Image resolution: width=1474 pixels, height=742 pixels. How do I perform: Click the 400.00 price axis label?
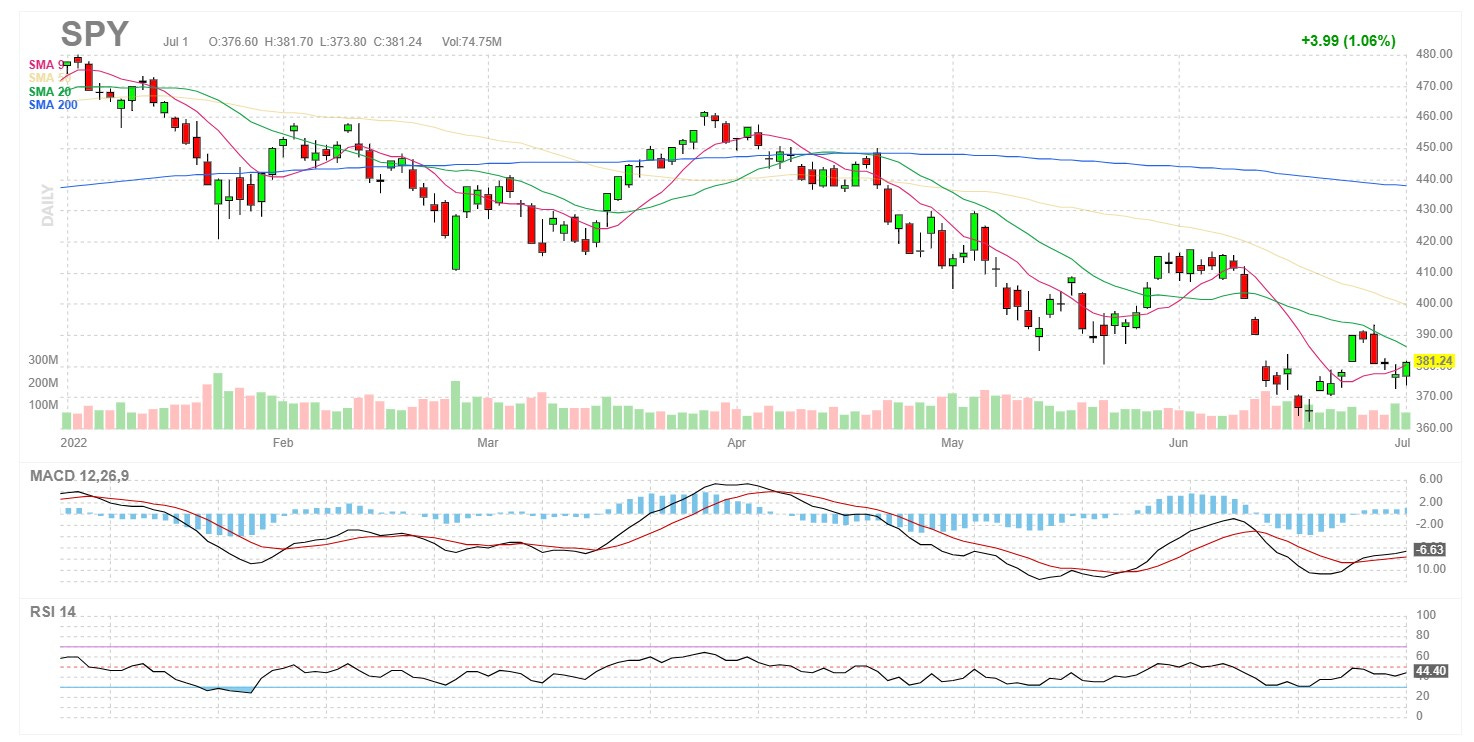click(1435, 303)
